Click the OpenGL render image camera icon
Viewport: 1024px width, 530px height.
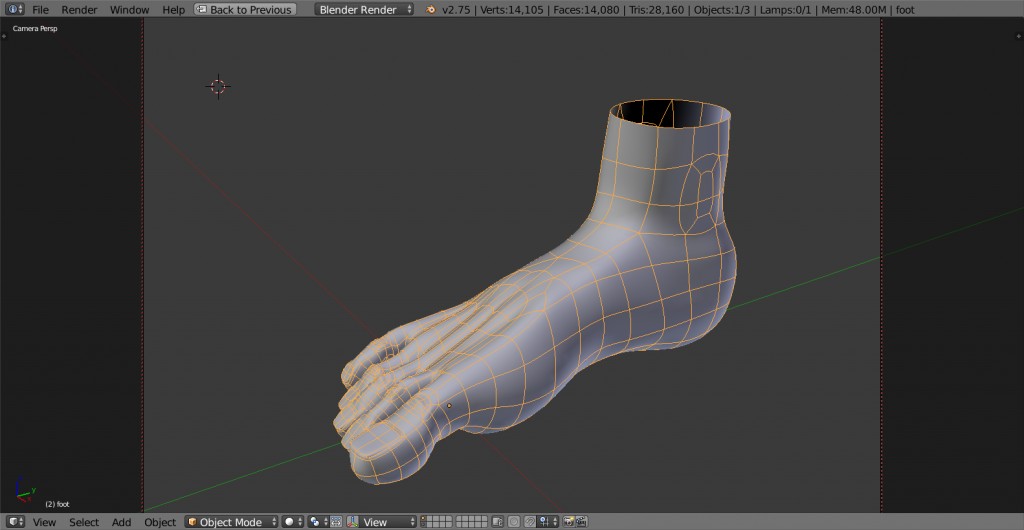[568, 522]
